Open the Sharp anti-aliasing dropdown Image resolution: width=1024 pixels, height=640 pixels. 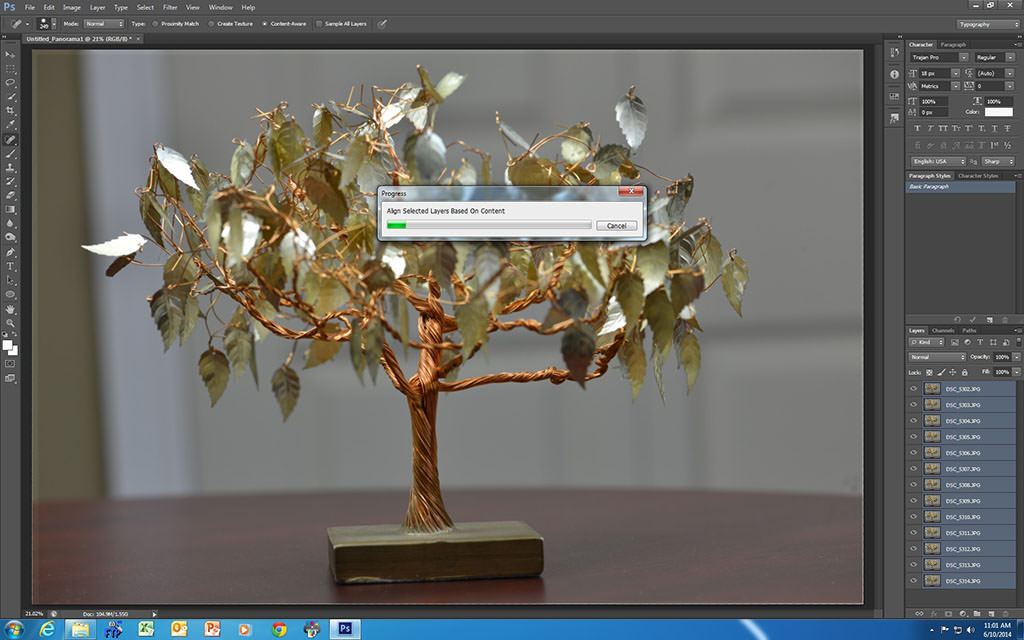999,161
